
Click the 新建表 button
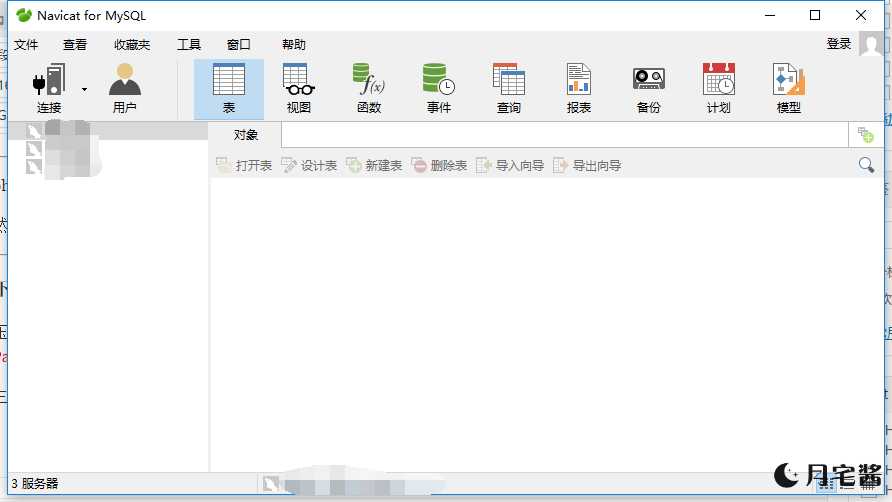click(x=374, y=166)
